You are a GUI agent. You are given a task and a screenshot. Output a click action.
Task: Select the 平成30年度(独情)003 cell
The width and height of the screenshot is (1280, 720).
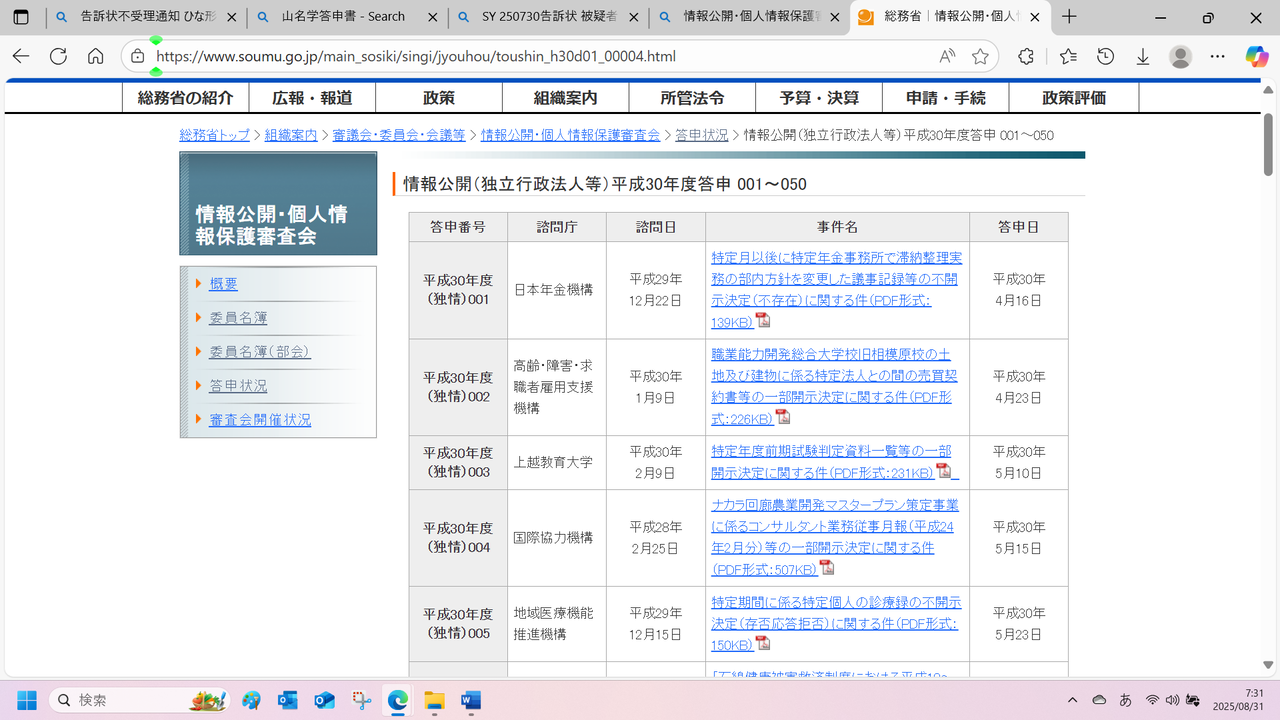[458, 462]
